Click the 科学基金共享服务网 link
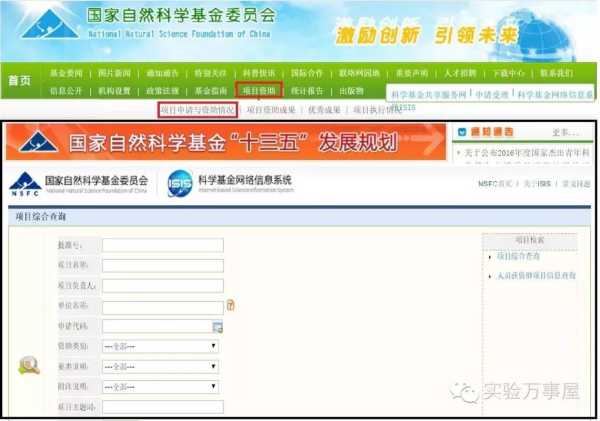 coord(429,94)
